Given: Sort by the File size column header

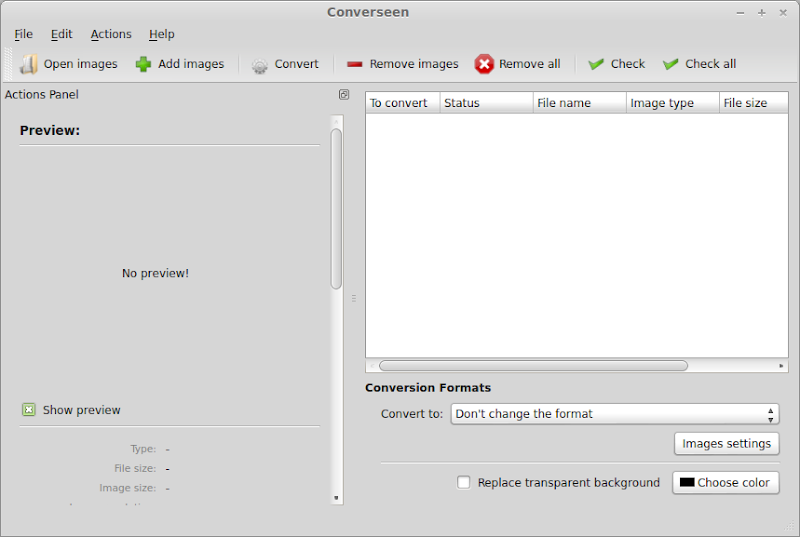Looking at the screenshot, I should pos(754,103).
